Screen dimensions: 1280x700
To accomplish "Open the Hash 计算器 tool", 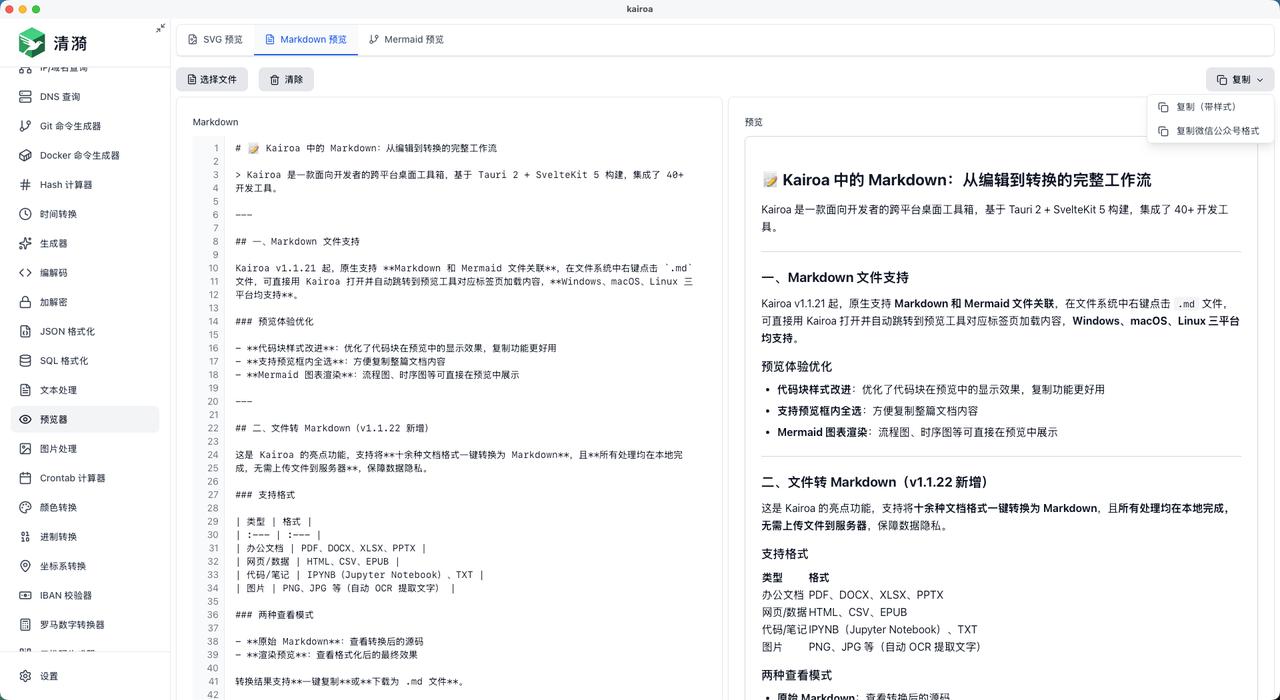I will 85,185.
